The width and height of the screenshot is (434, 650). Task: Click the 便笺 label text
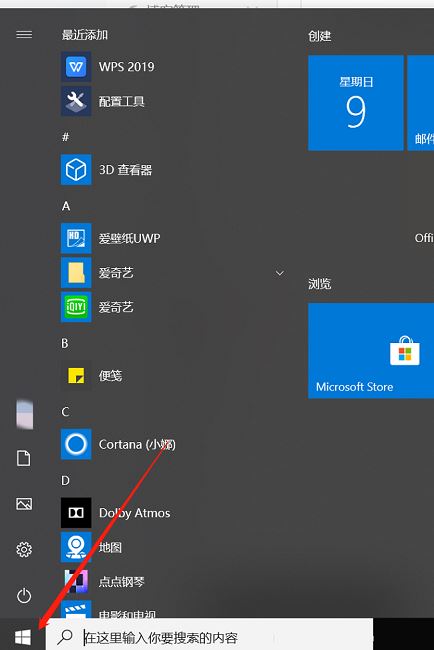pyautogui.click(x=110, y=376)
